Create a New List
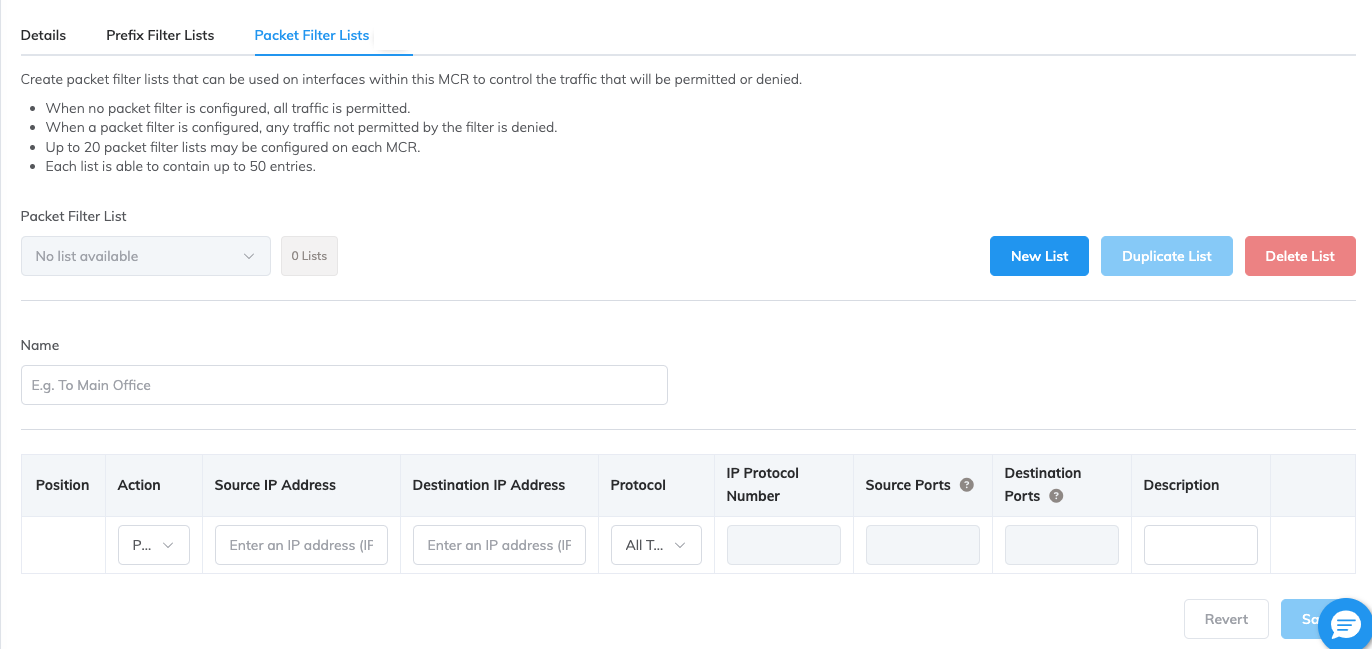 1039,256
